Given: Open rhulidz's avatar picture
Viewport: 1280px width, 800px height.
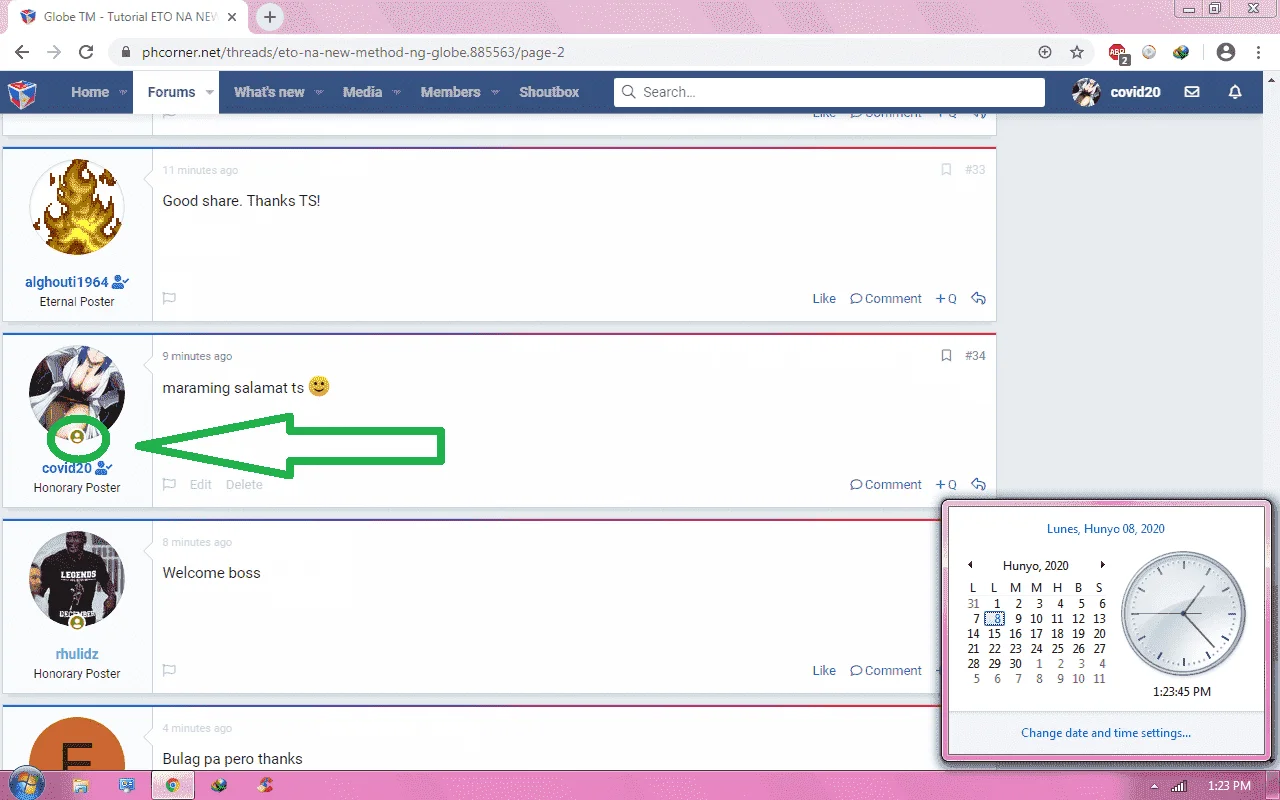Looking at the screenshot, I should [77, 579].
